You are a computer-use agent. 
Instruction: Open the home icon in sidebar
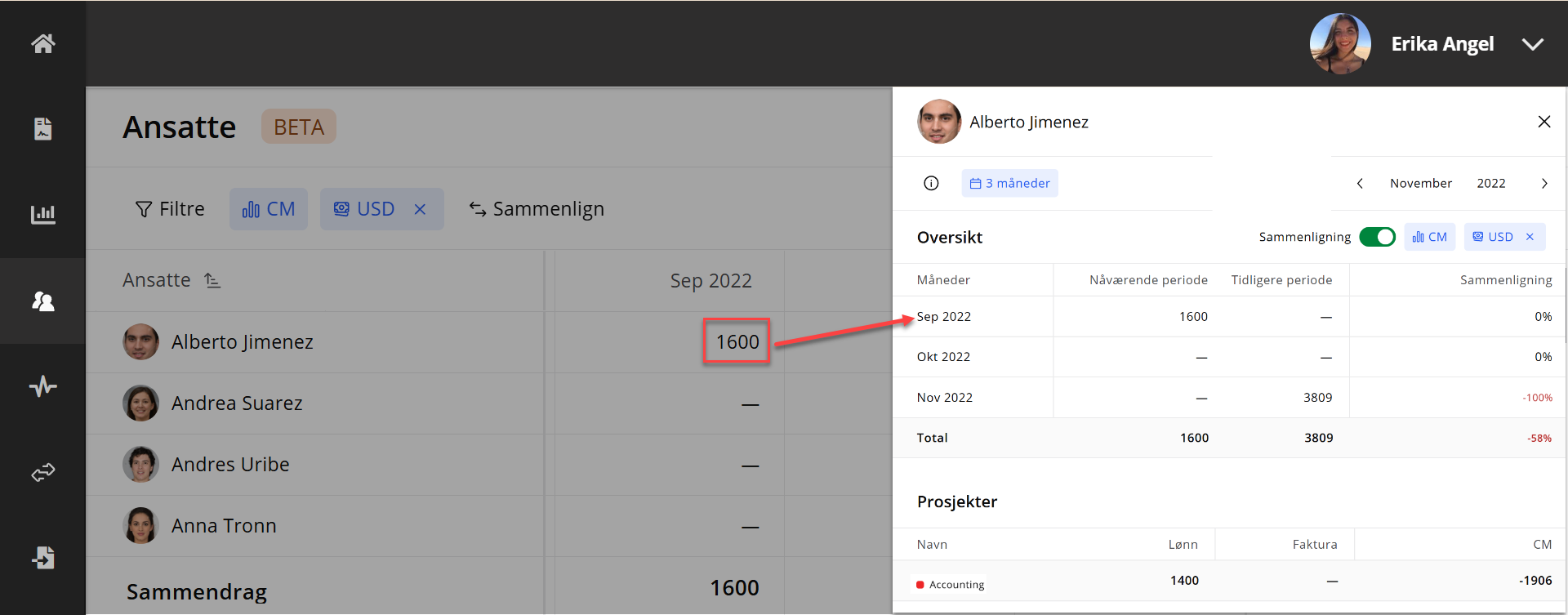coord(43,43)
